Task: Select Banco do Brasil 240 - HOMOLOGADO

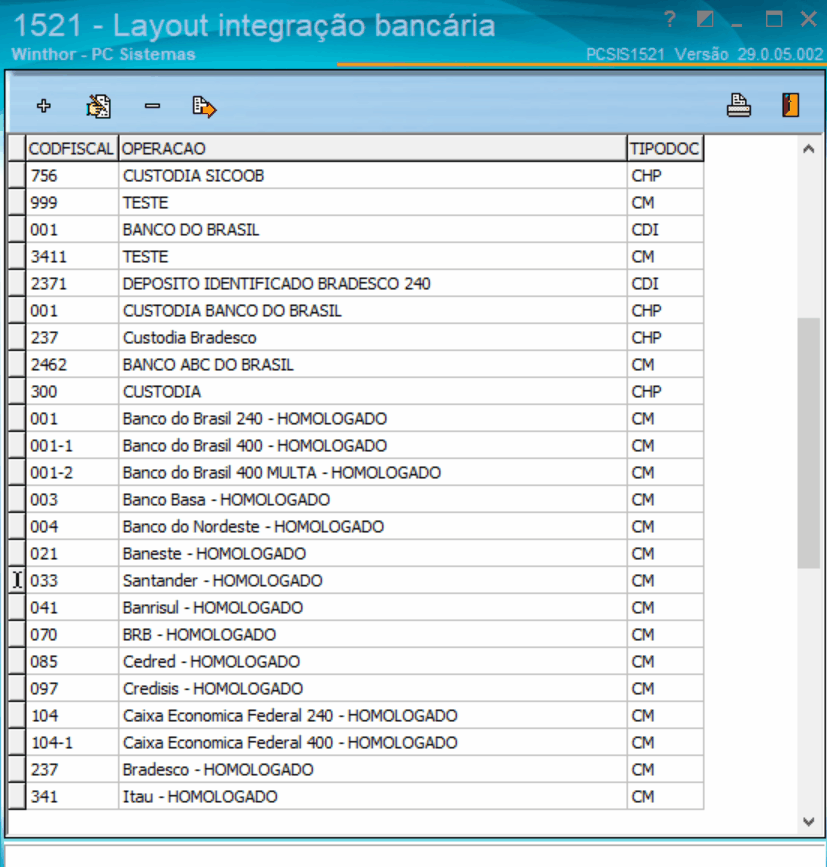Action: tap(373, 419)
